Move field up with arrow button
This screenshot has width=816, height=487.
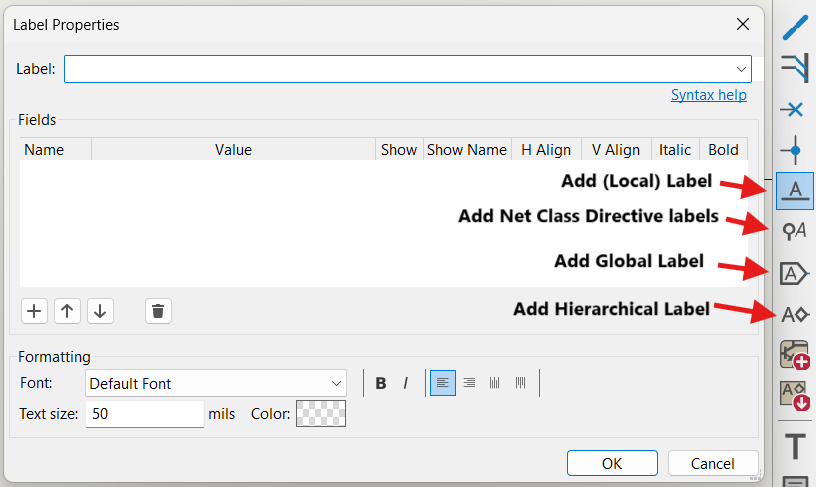(67, 311)
